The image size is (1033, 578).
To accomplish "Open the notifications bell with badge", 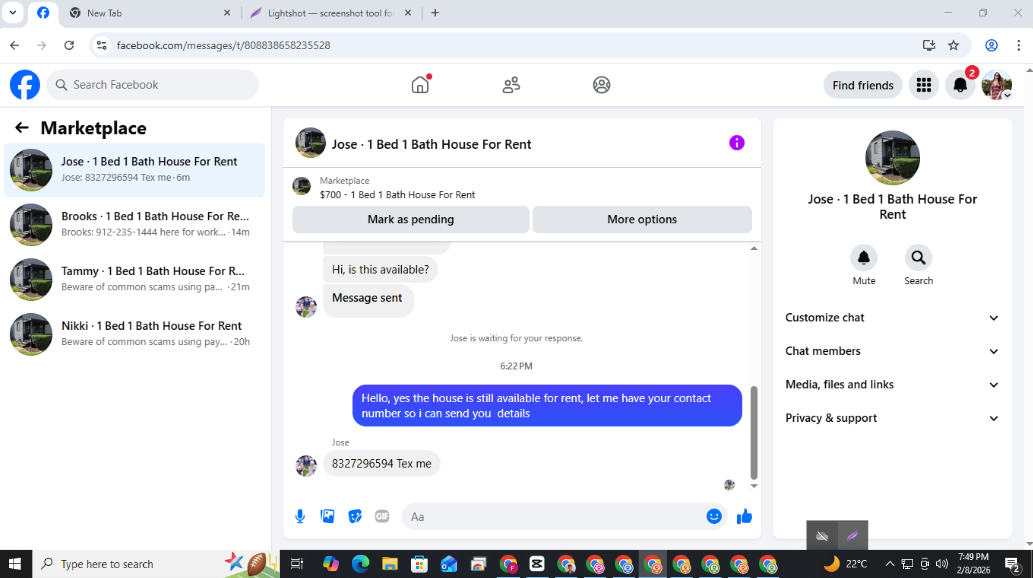I will coord(961,85).
